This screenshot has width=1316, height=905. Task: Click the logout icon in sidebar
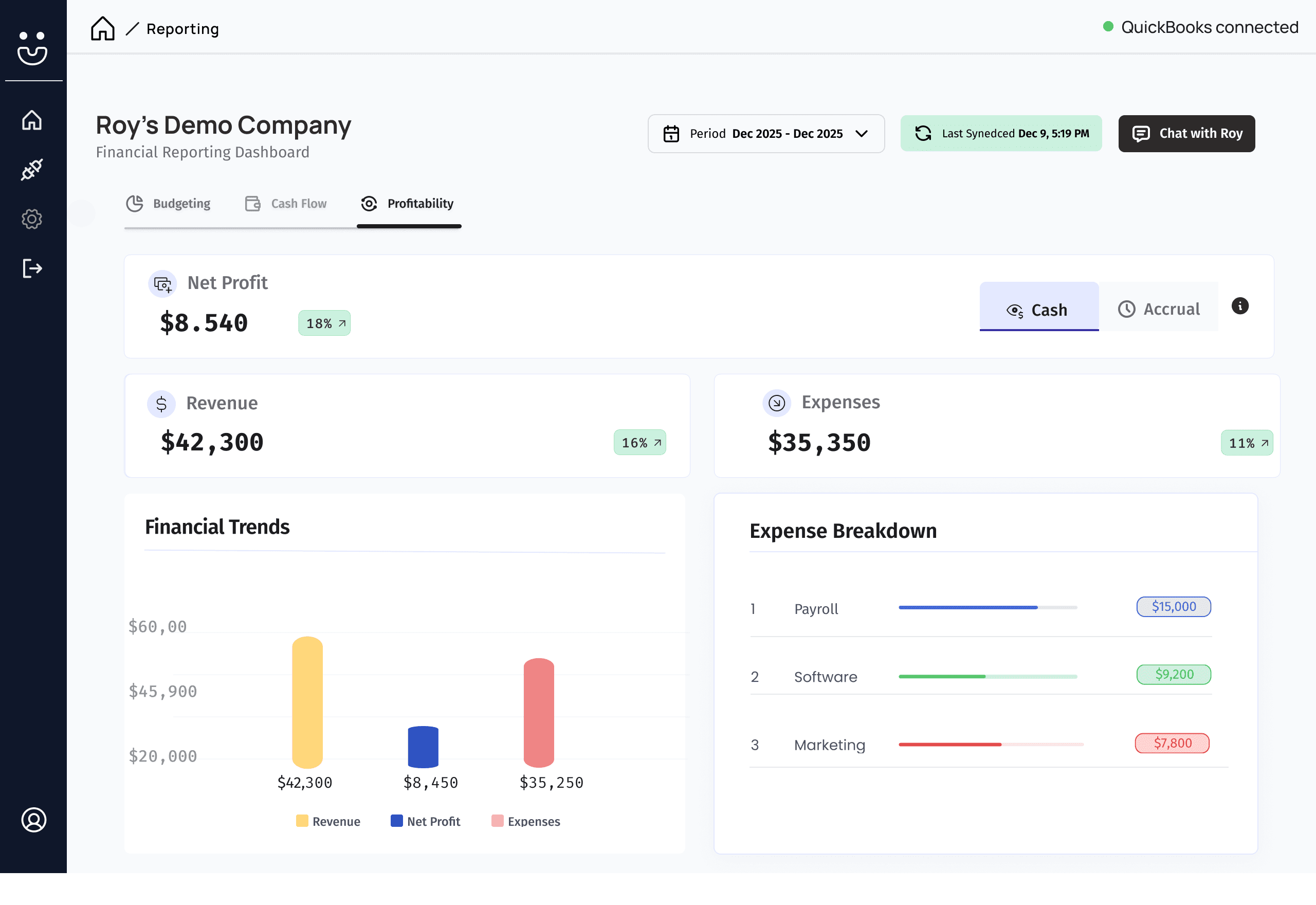click(x=32, y=268)
